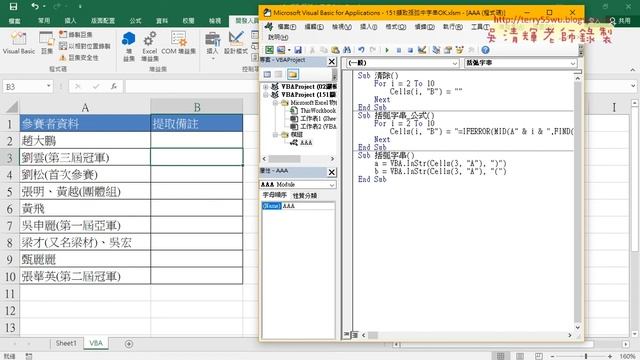Select module AAA in the project tree
The image size is (640, 360).
(306, 142)
